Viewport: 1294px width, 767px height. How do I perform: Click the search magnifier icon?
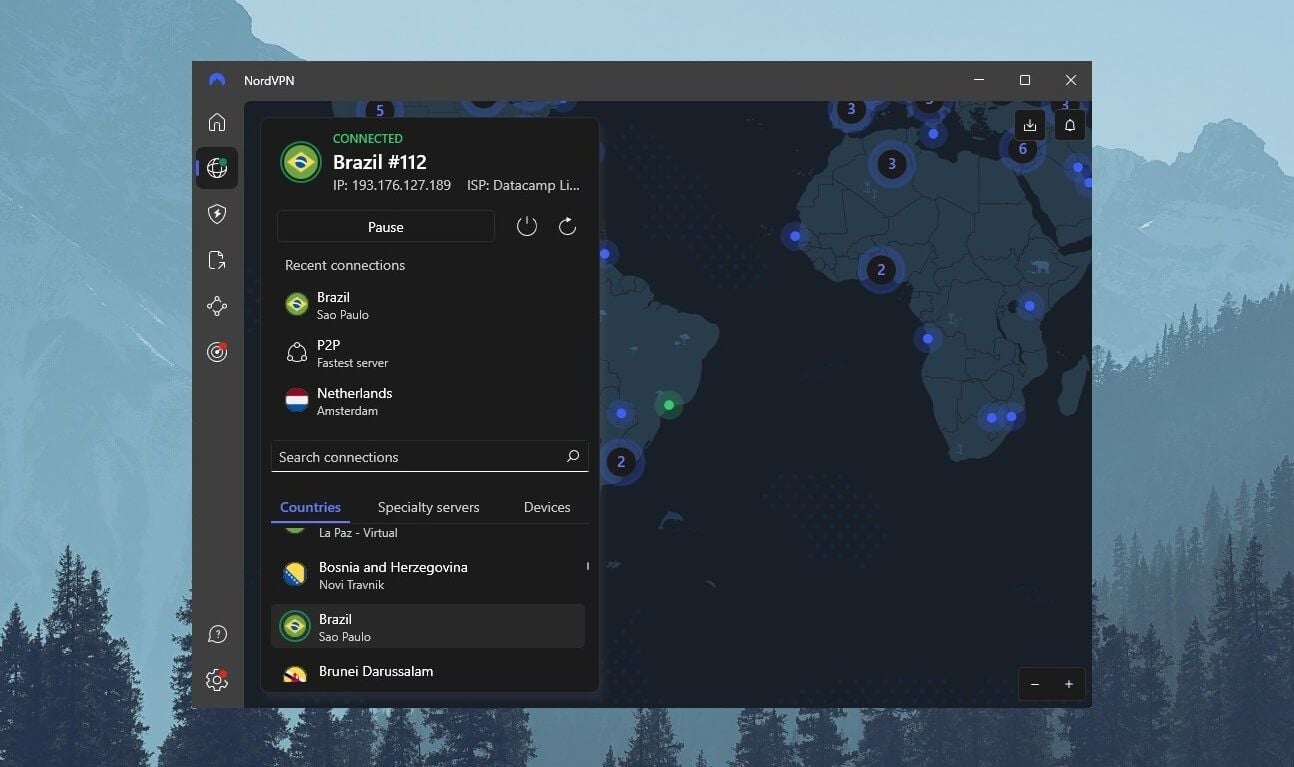[x=573, y=456]
